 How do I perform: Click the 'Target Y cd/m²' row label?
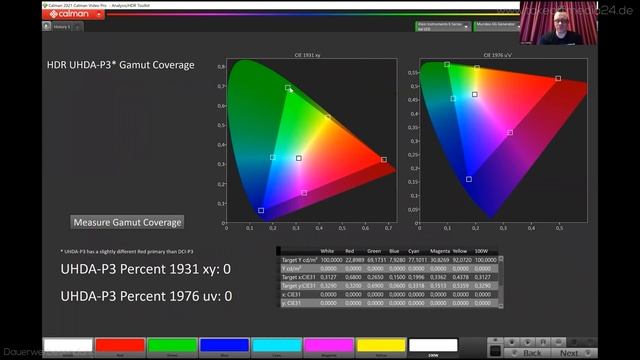(299, 260)
